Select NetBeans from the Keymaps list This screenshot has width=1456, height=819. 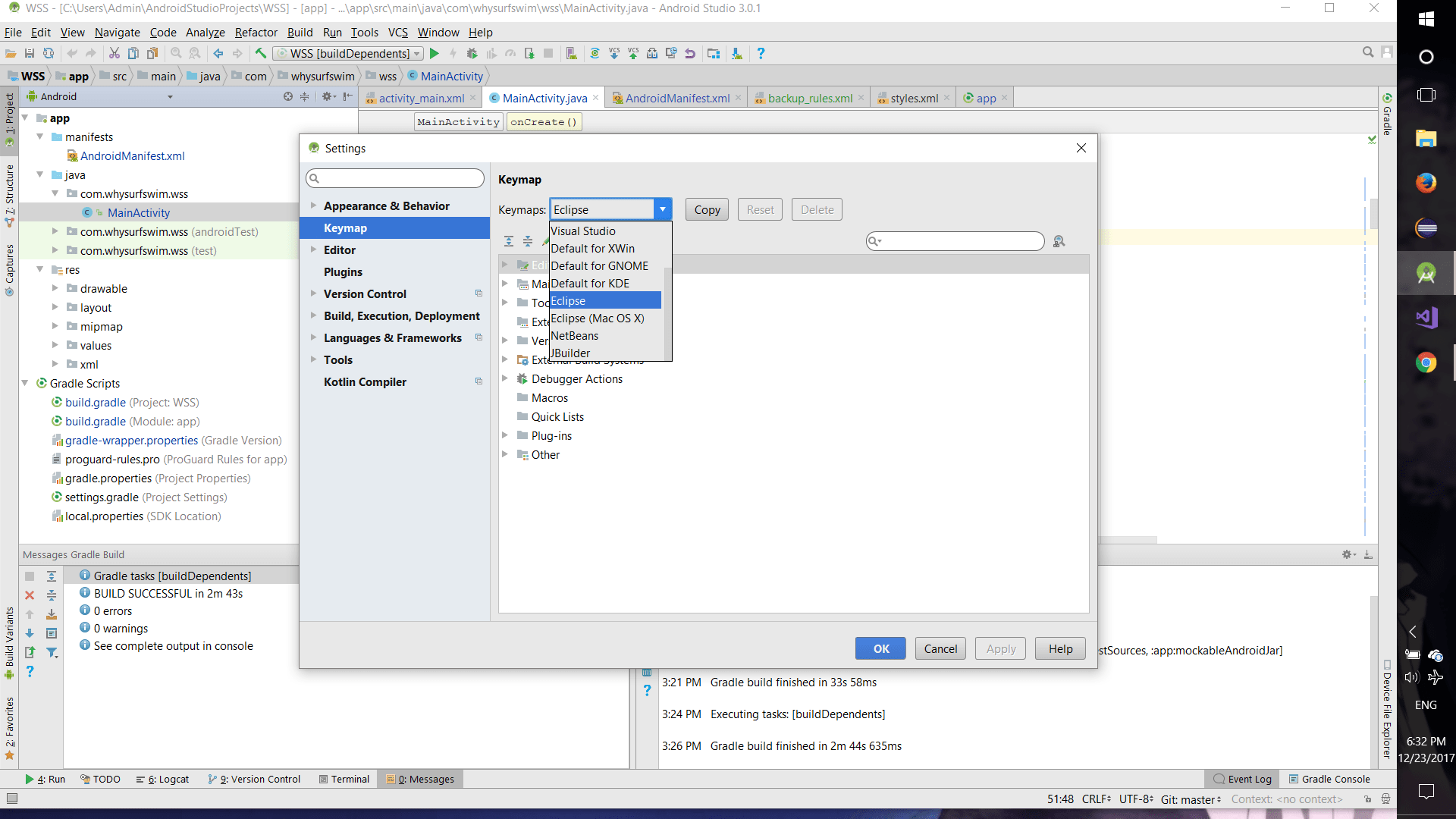point(574,336)
